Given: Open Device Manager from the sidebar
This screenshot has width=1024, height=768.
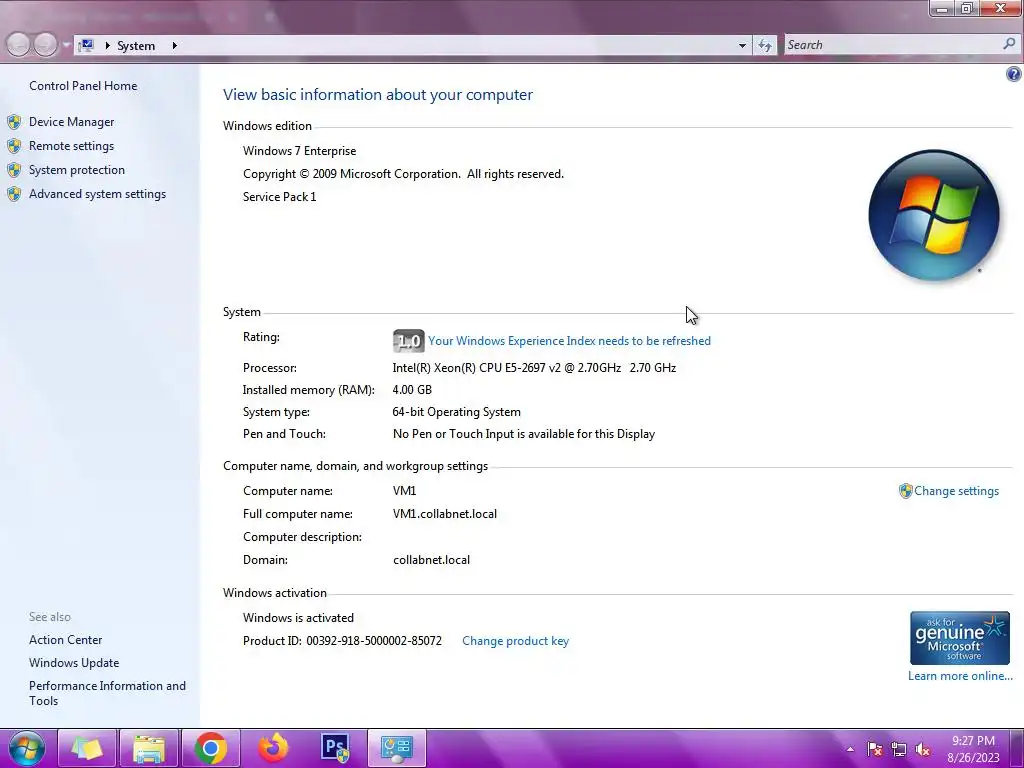Looking at the screenshot, I should pyautogui.click(x=71, y=122).
